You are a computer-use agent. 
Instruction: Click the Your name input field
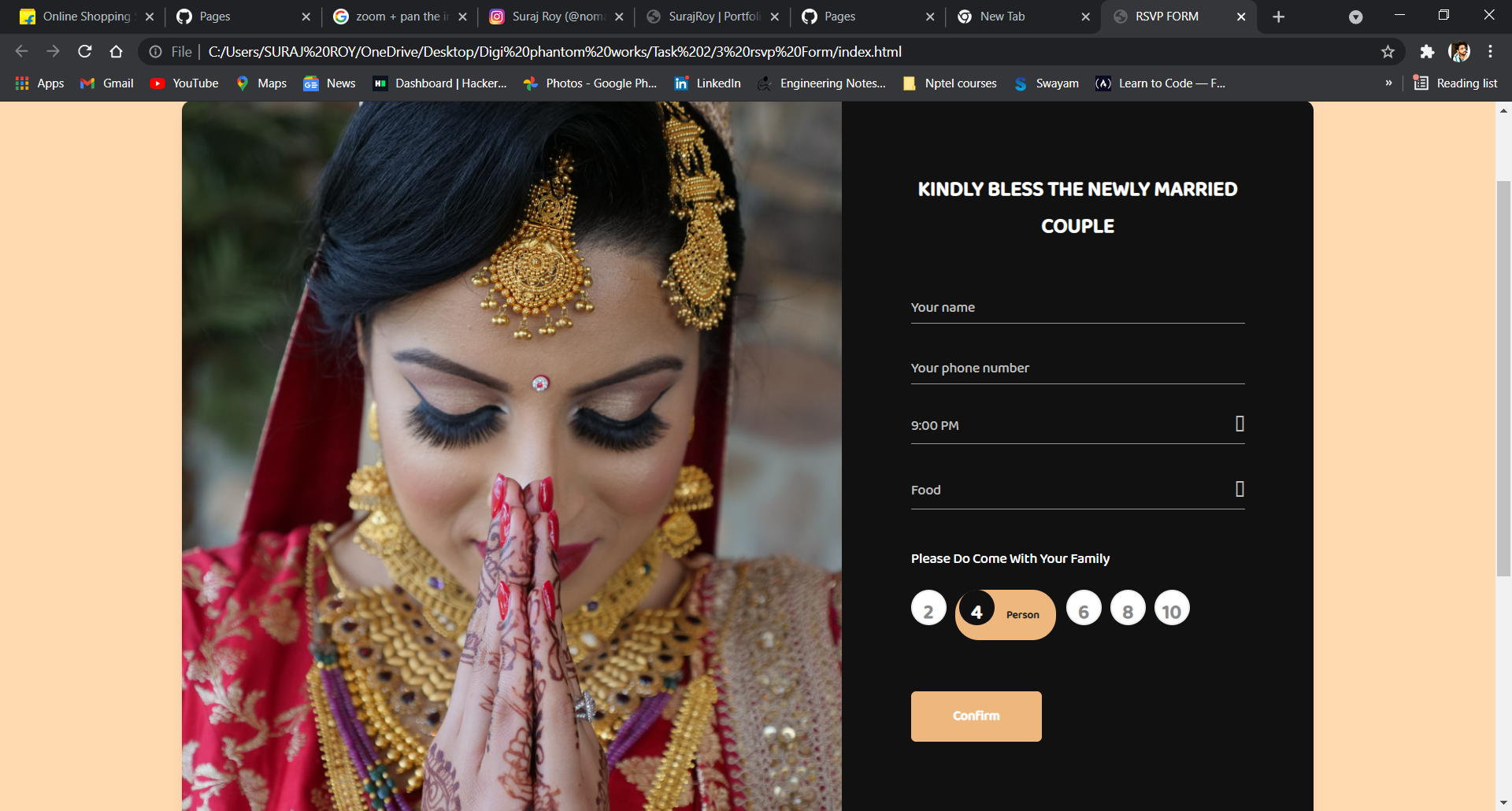point(1077,308)
